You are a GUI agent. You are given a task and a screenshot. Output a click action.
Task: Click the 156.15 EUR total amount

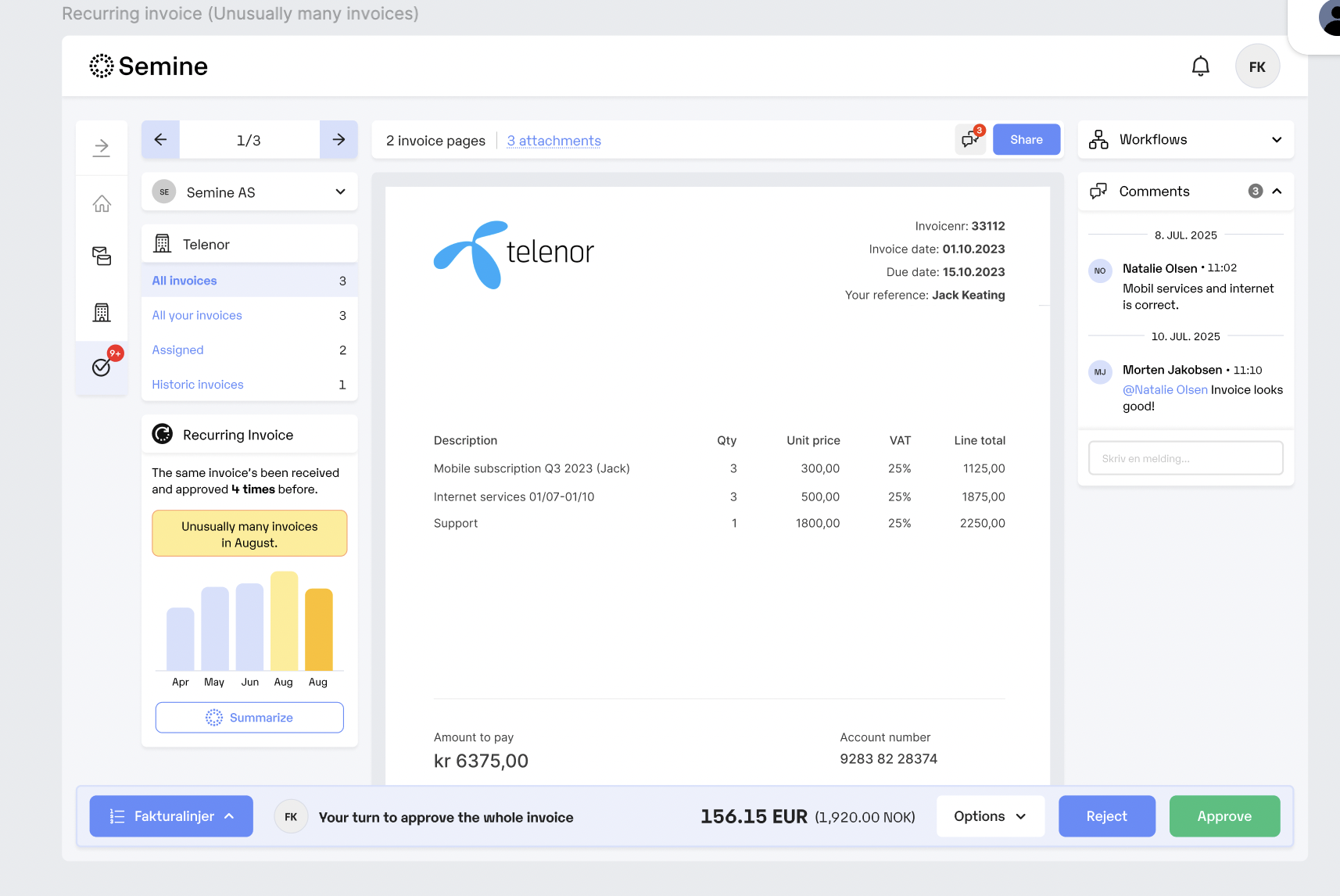coord(754,817)
